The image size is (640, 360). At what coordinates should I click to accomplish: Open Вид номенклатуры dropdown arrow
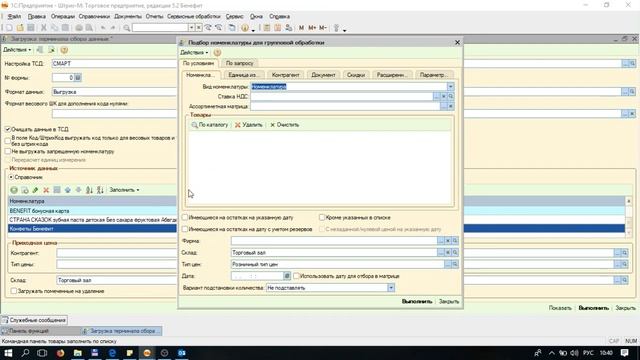click(450, 87)
